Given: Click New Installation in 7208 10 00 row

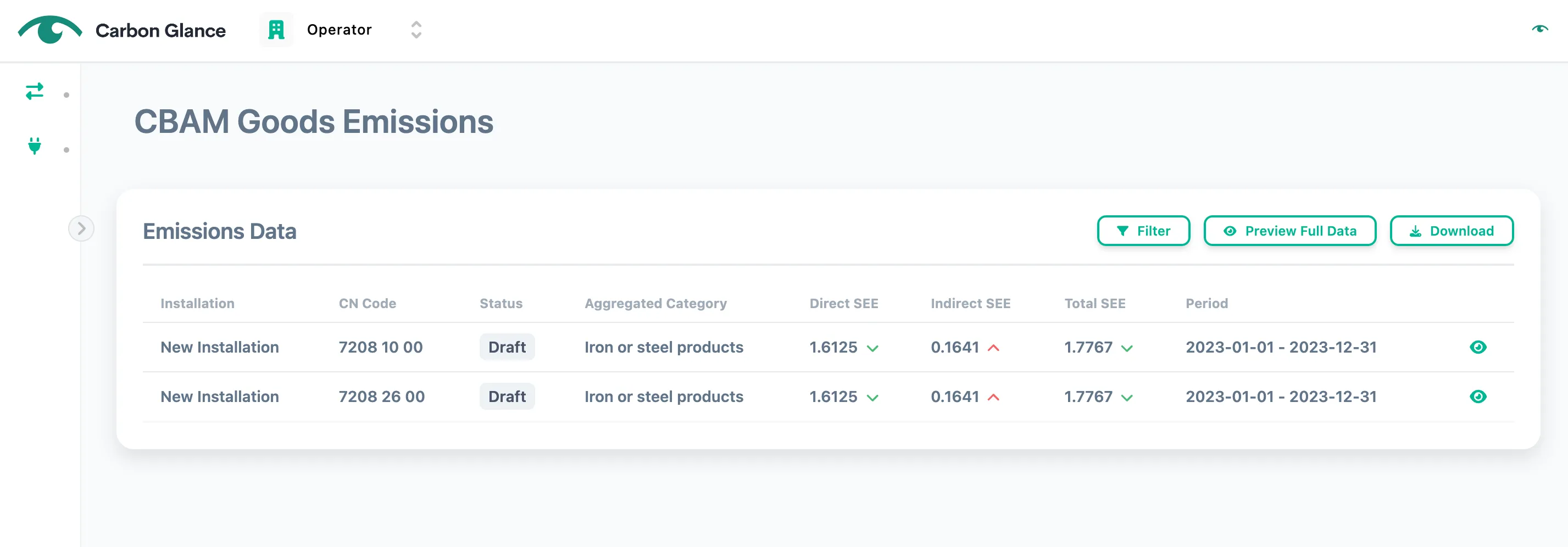Looking at the screenshot, I should coord(219,347).
